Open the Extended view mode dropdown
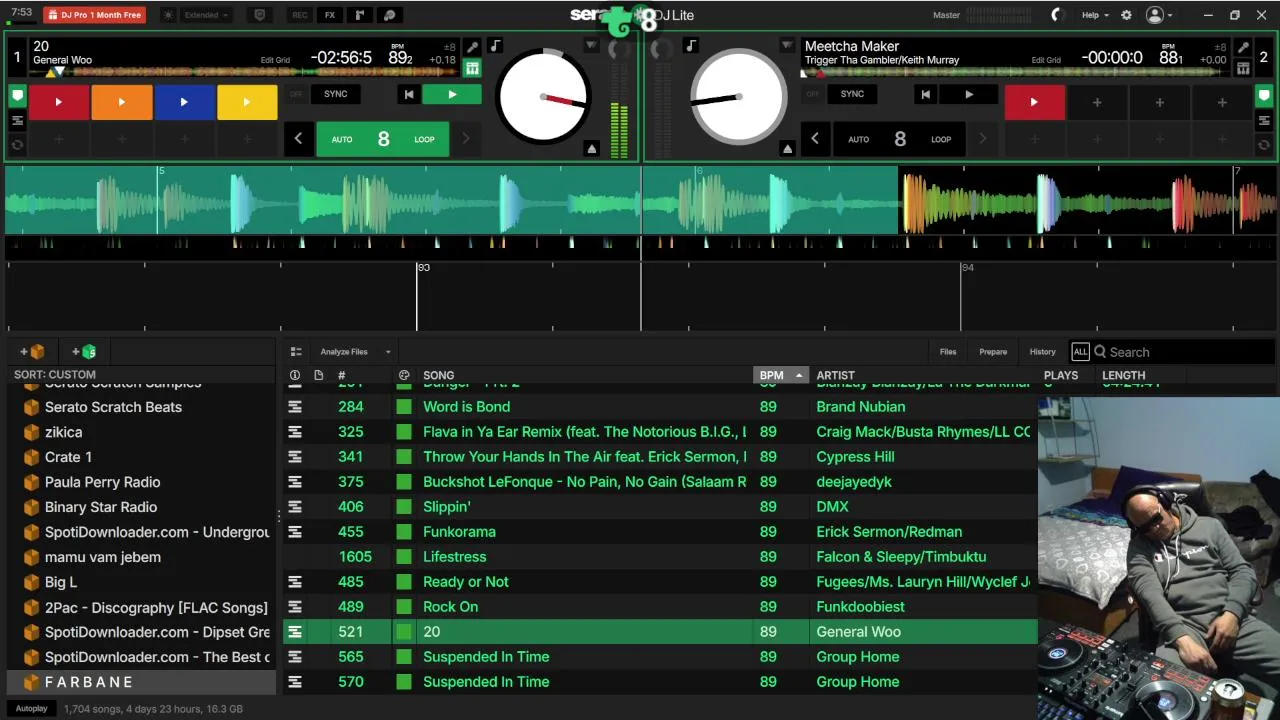Image resolution: width=1280 pixels, height=720 pixels. pos(207,15)
